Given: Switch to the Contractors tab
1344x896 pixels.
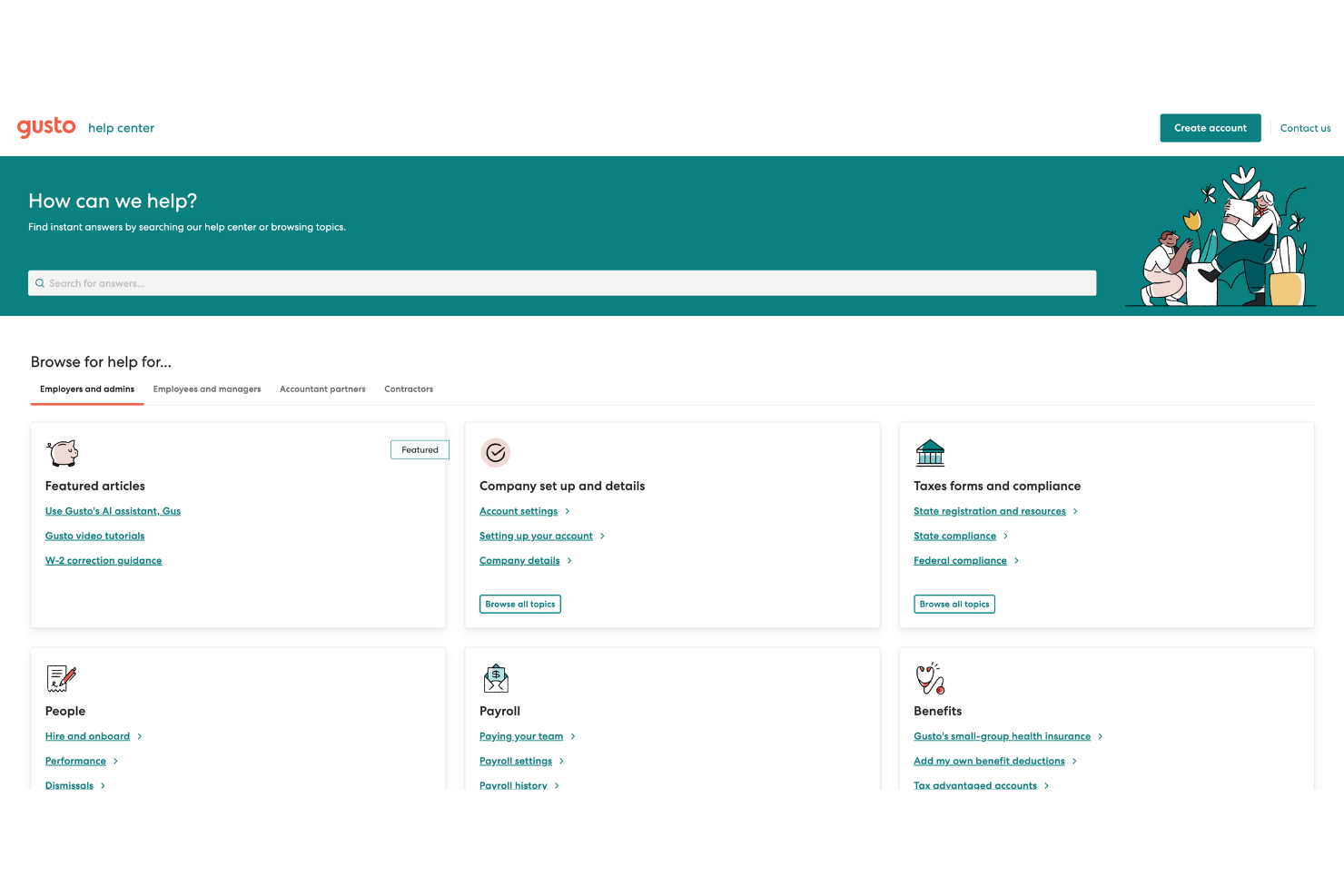Looking at the screenshot, I should point(408,389).
